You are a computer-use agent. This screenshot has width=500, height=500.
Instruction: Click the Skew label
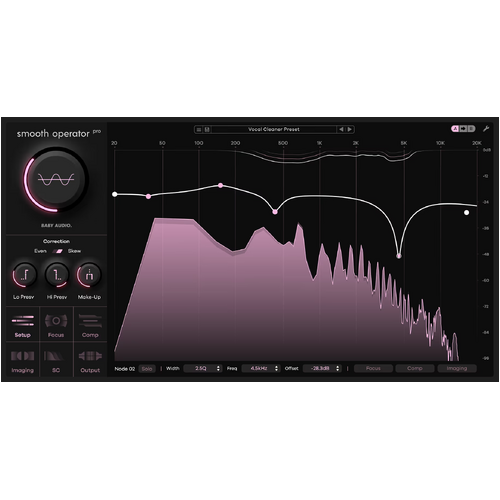[x=74, y=251]
